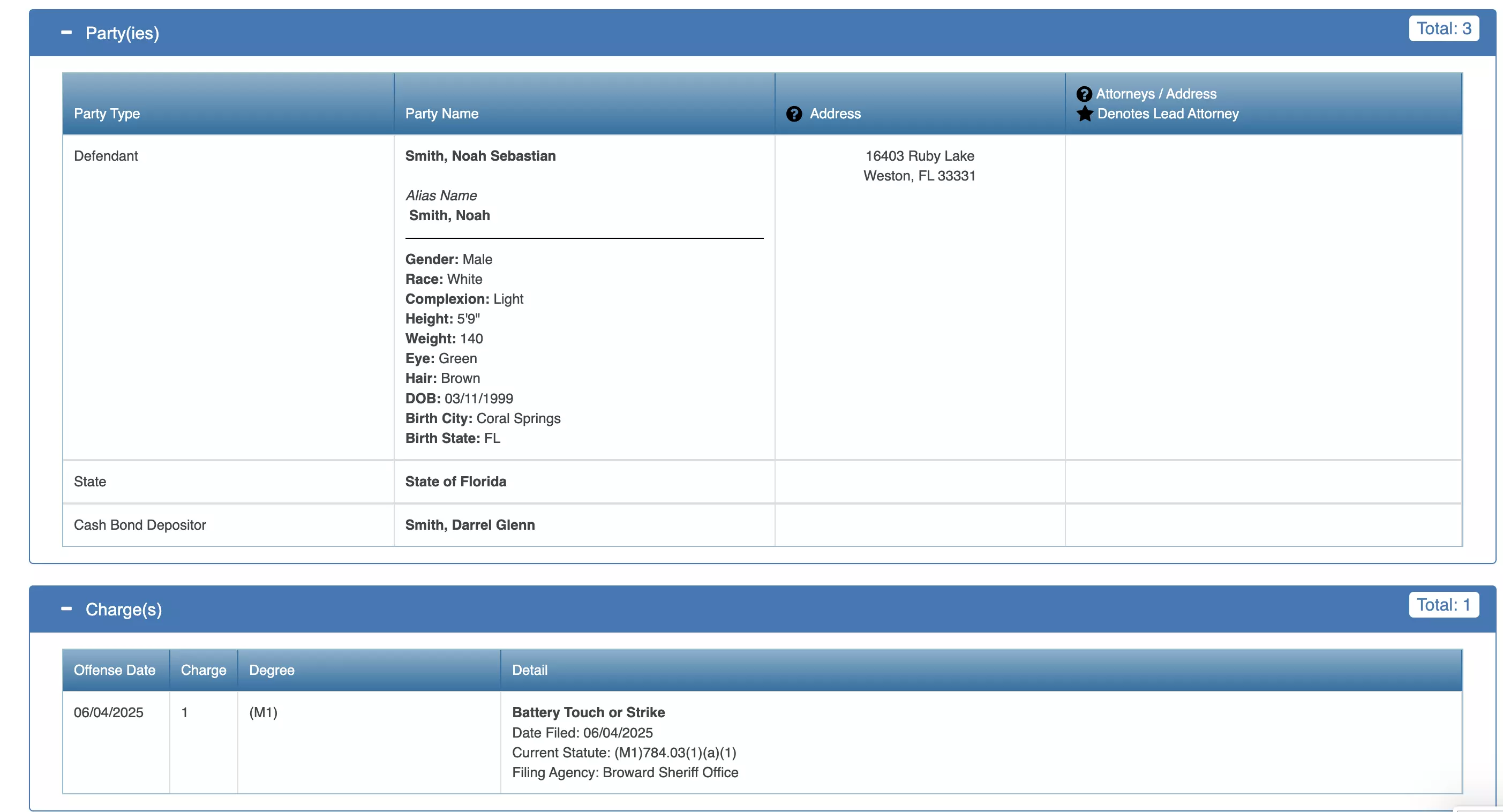Click Filing Agency: Broward Sheriff Office
The width and height of the screenshot is (1503, 812).
[x=625, y=772]
